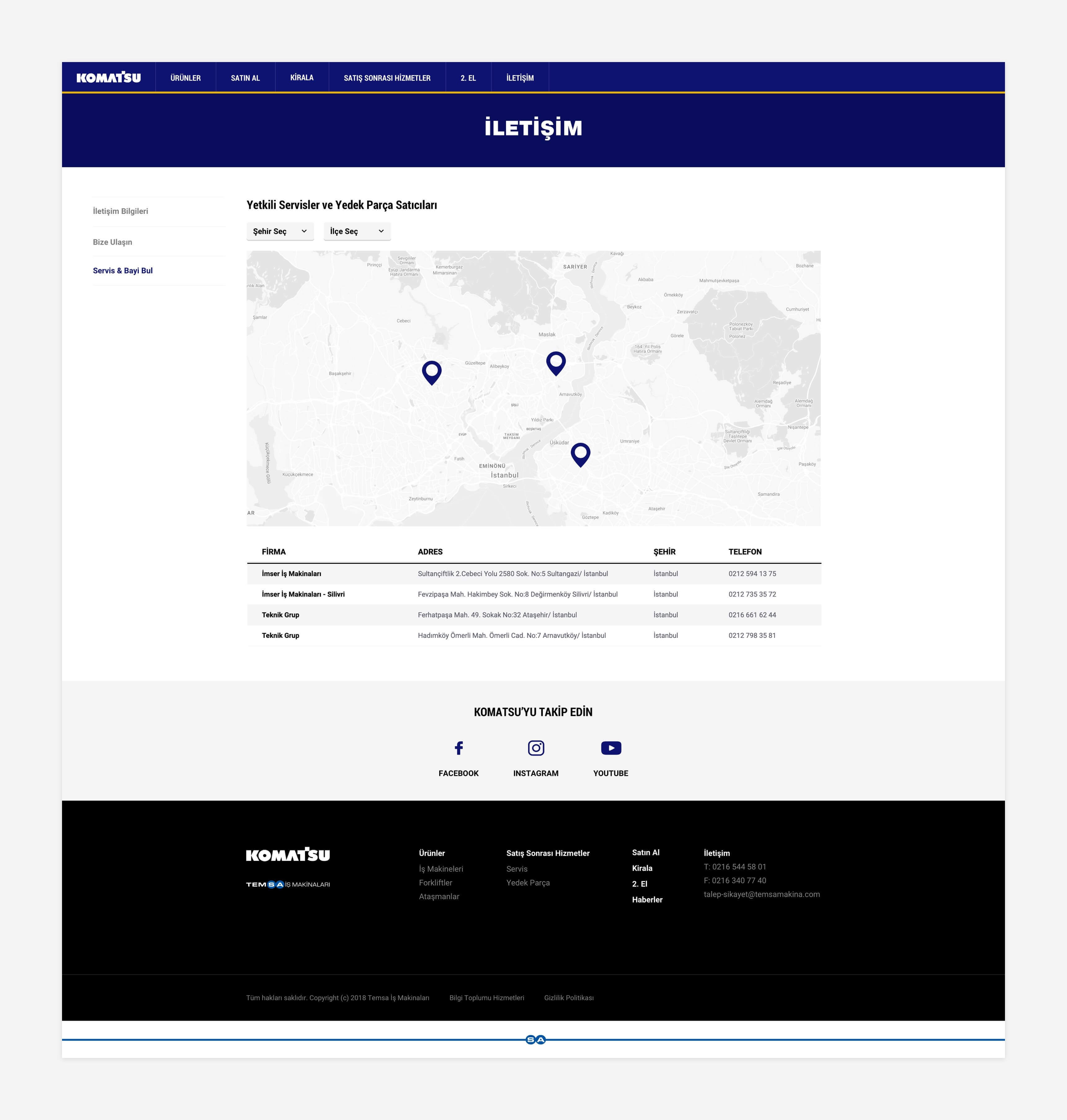1067x1120 pixels.
Task: Click footer fax F: 0216 340 77 40
Action: point(735,880)
